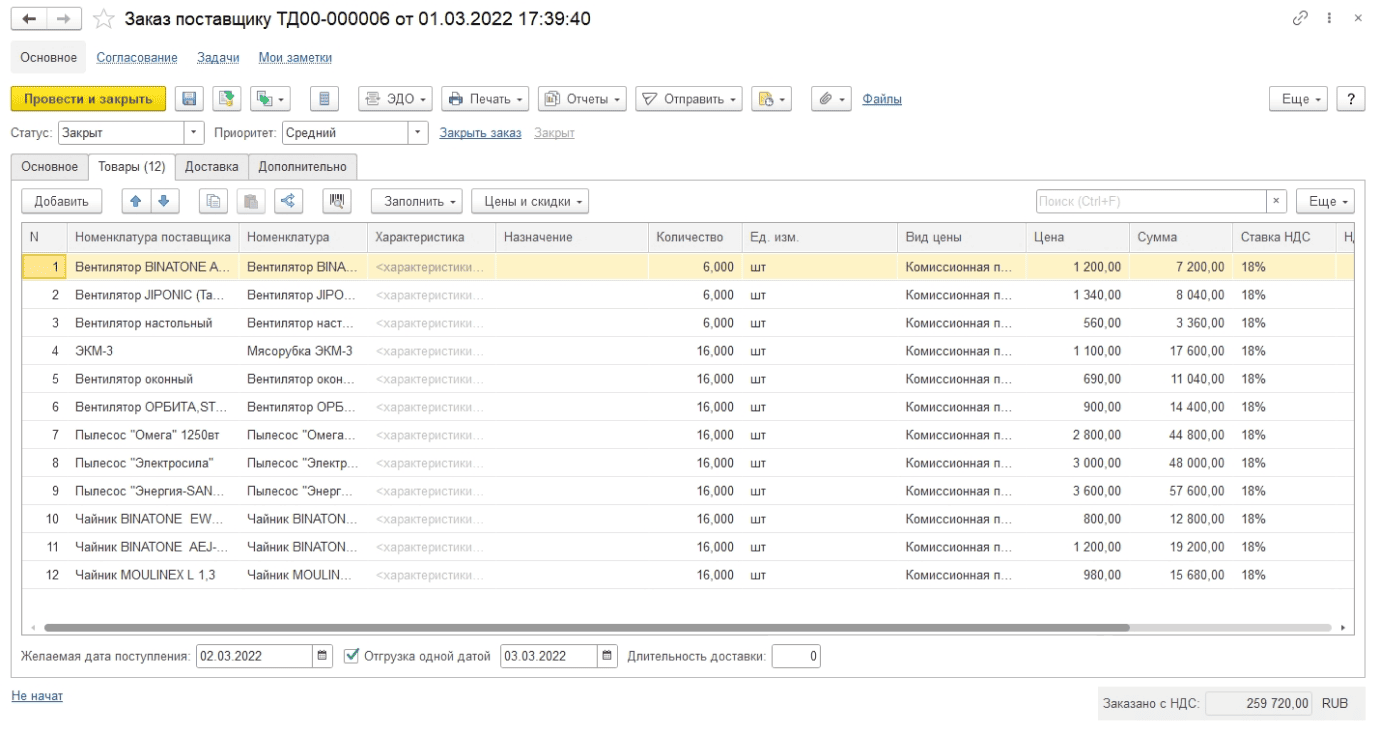The height and width of the screenshot is (732, 1380).
Task: Add document to favorites with star icon
Action: [102, 19]
